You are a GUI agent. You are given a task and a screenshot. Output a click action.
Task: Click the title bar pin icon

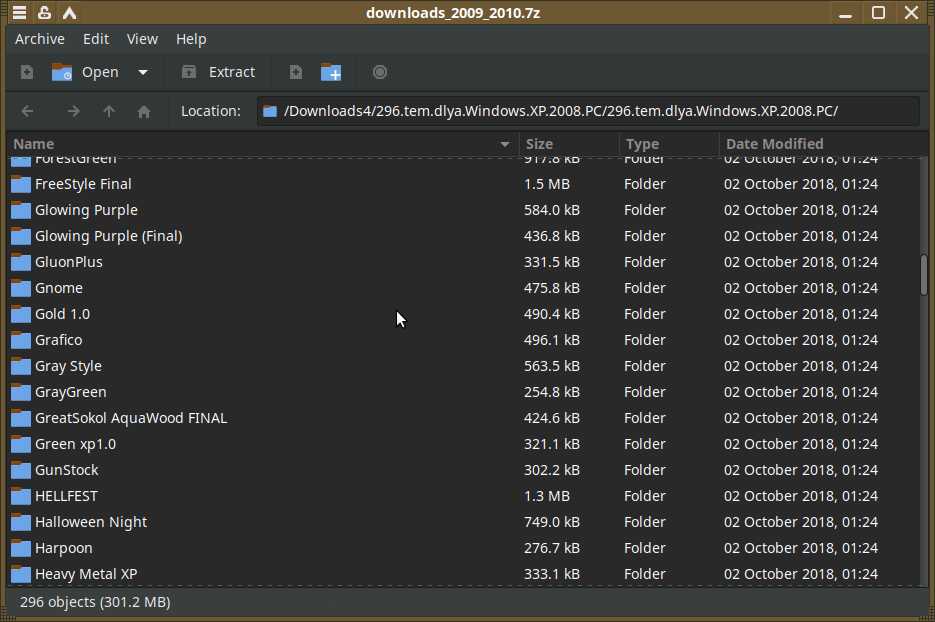(x=44, y=13)
